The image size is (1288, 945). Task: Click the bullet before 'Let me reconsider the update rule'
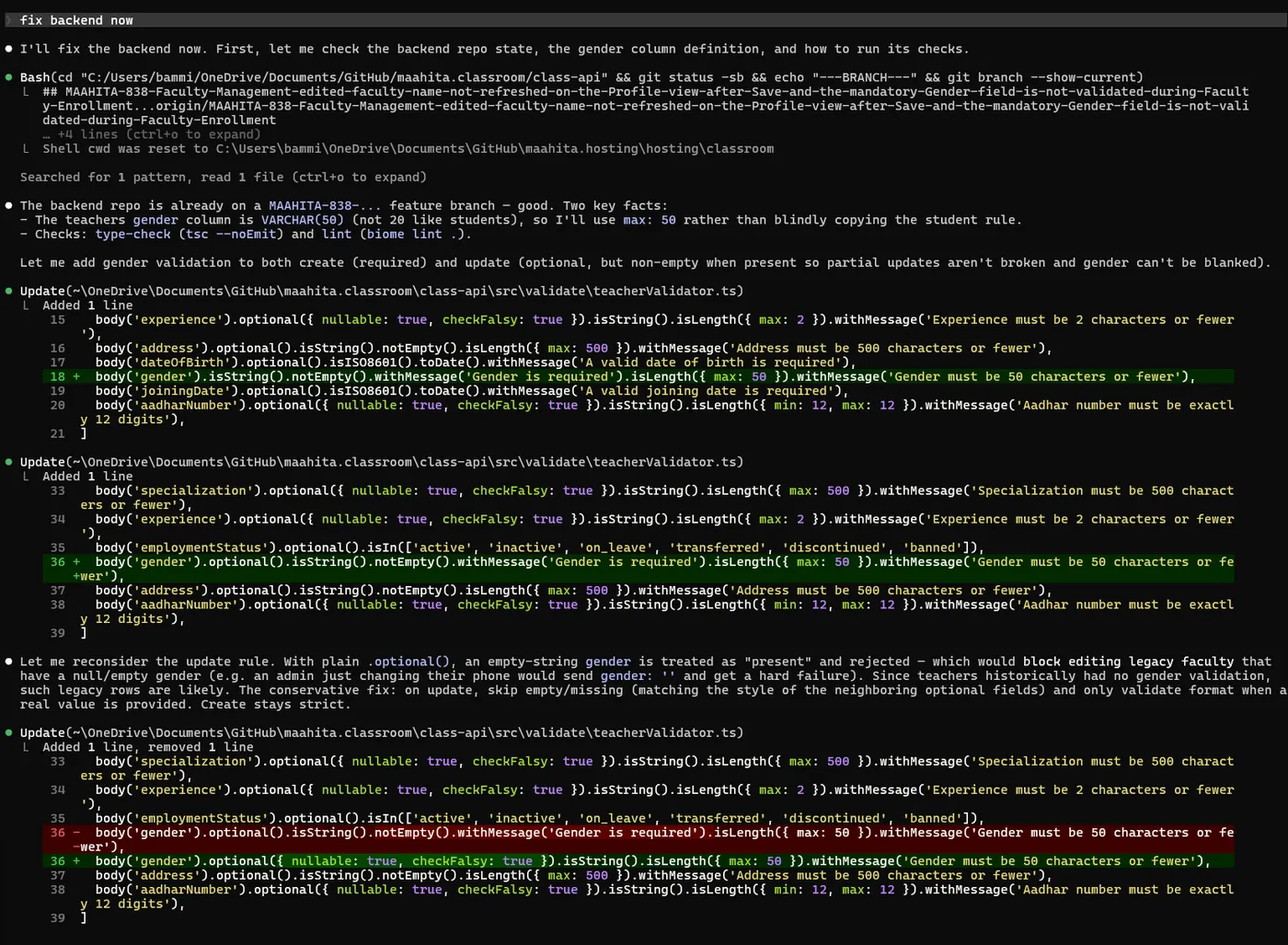pyautogui.click(x=9, y=661)
